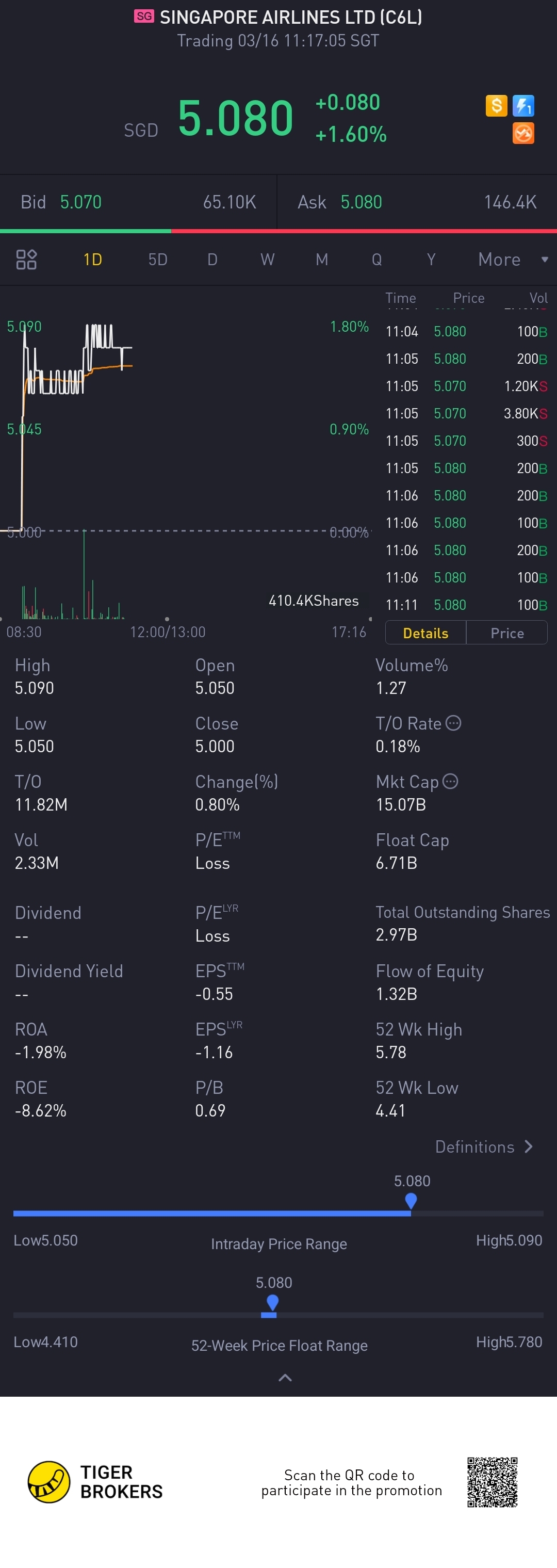
Task: Tap the promotion QR code
Action: point(492,1481)
